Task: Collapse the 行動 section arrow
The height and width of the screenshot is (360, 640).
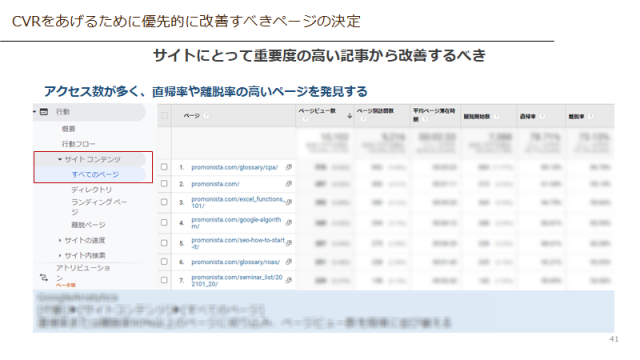Action: click(35, 112)
